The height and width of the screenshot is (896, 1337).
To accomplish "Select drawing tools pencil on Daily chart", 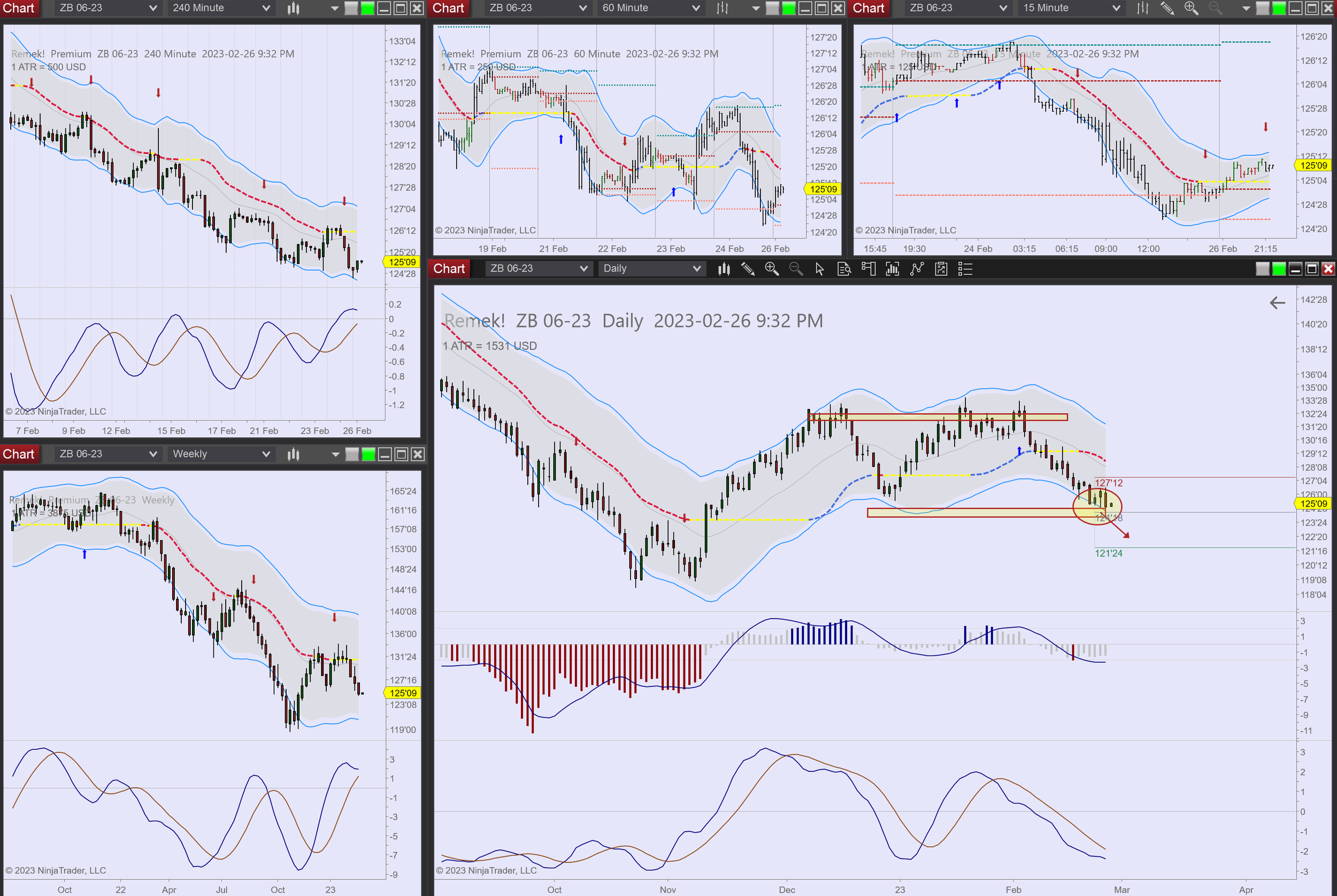I will (x=748, y=268).
